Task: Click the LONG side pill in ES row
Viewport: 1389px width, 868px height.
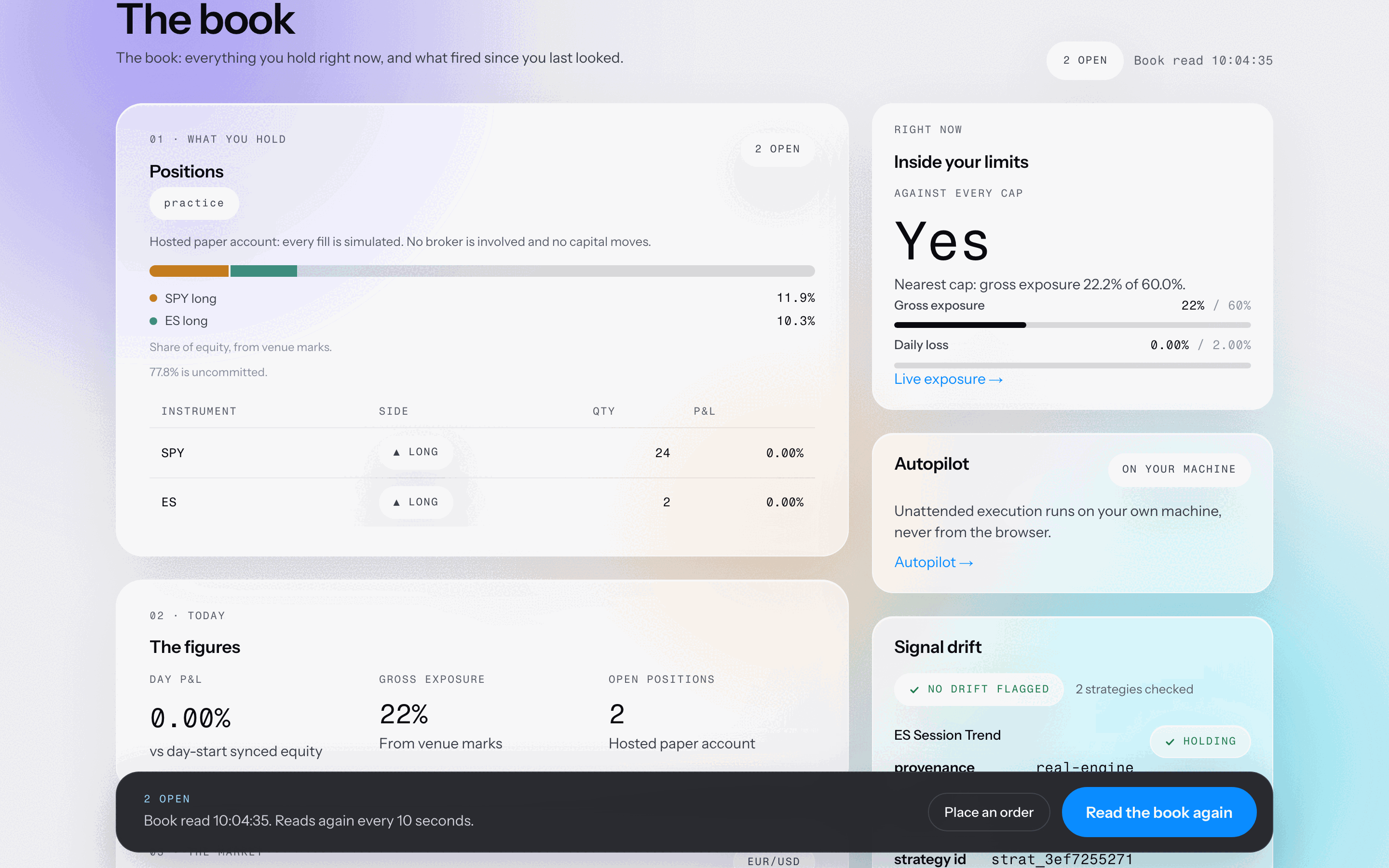Action: pyautogui.click(x=416, y=502)
